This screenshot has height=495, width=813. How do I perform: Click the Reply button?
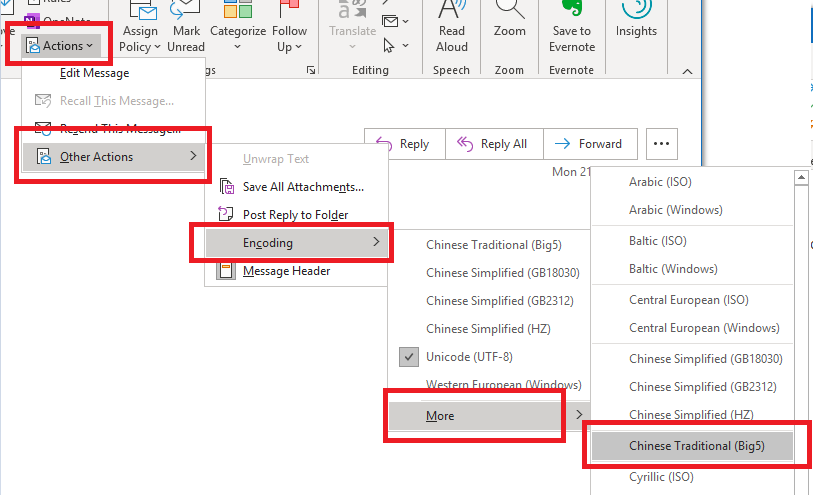click(x=405, y=144)
